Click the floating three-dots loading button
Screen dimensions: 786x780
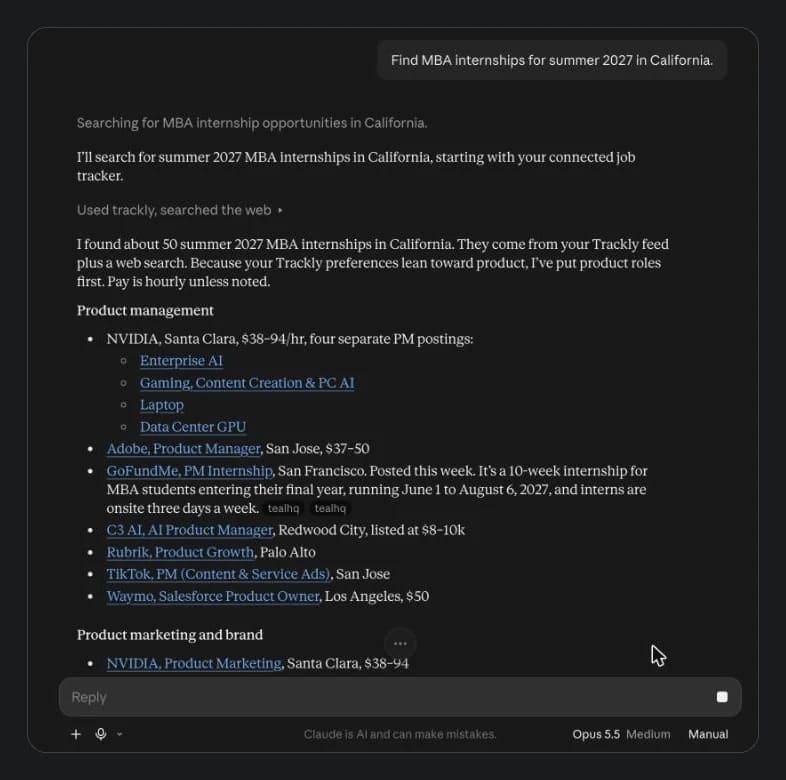400,643
